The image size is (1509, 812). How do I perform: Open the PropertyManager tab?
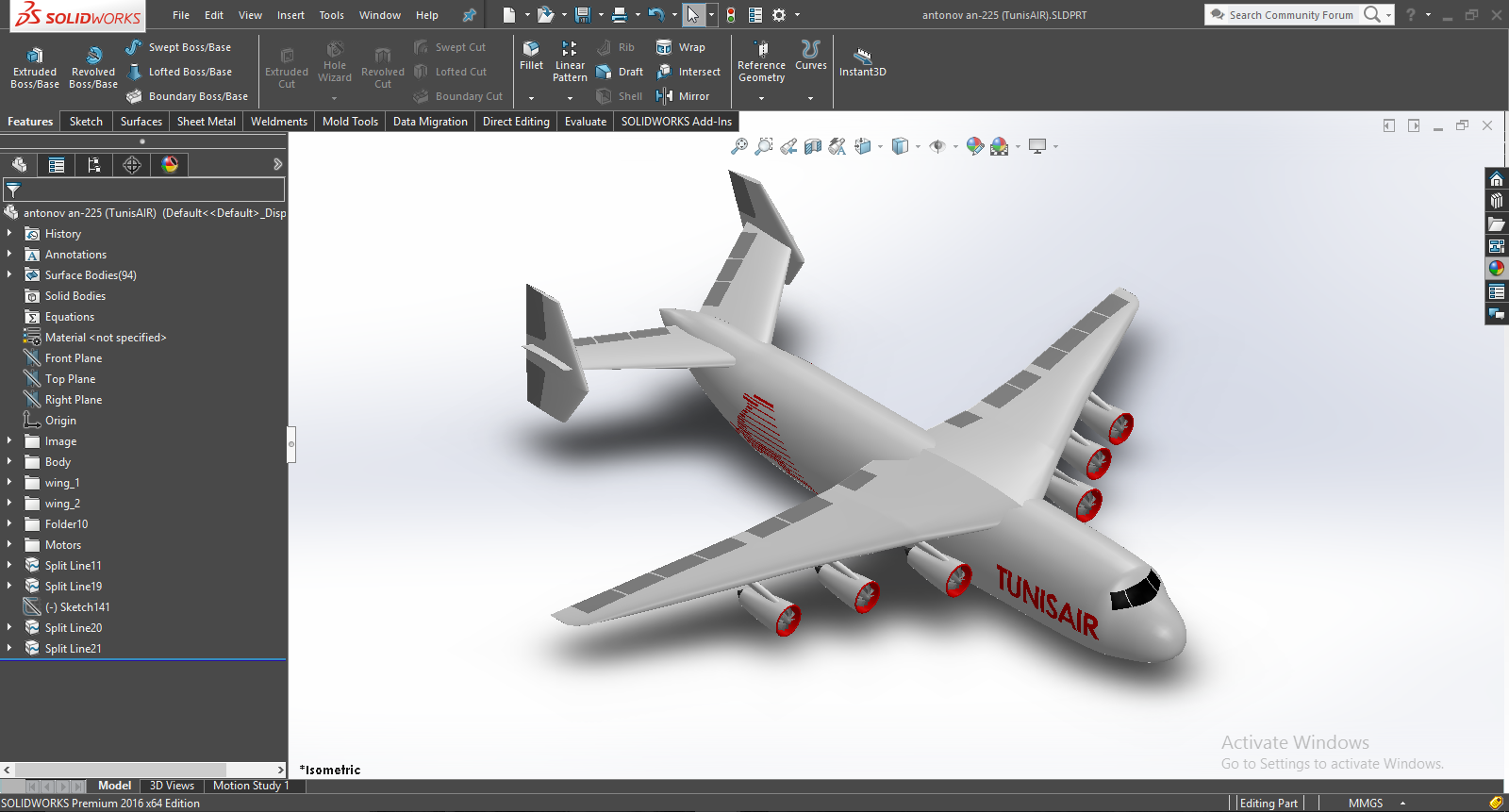pos(57,165)
